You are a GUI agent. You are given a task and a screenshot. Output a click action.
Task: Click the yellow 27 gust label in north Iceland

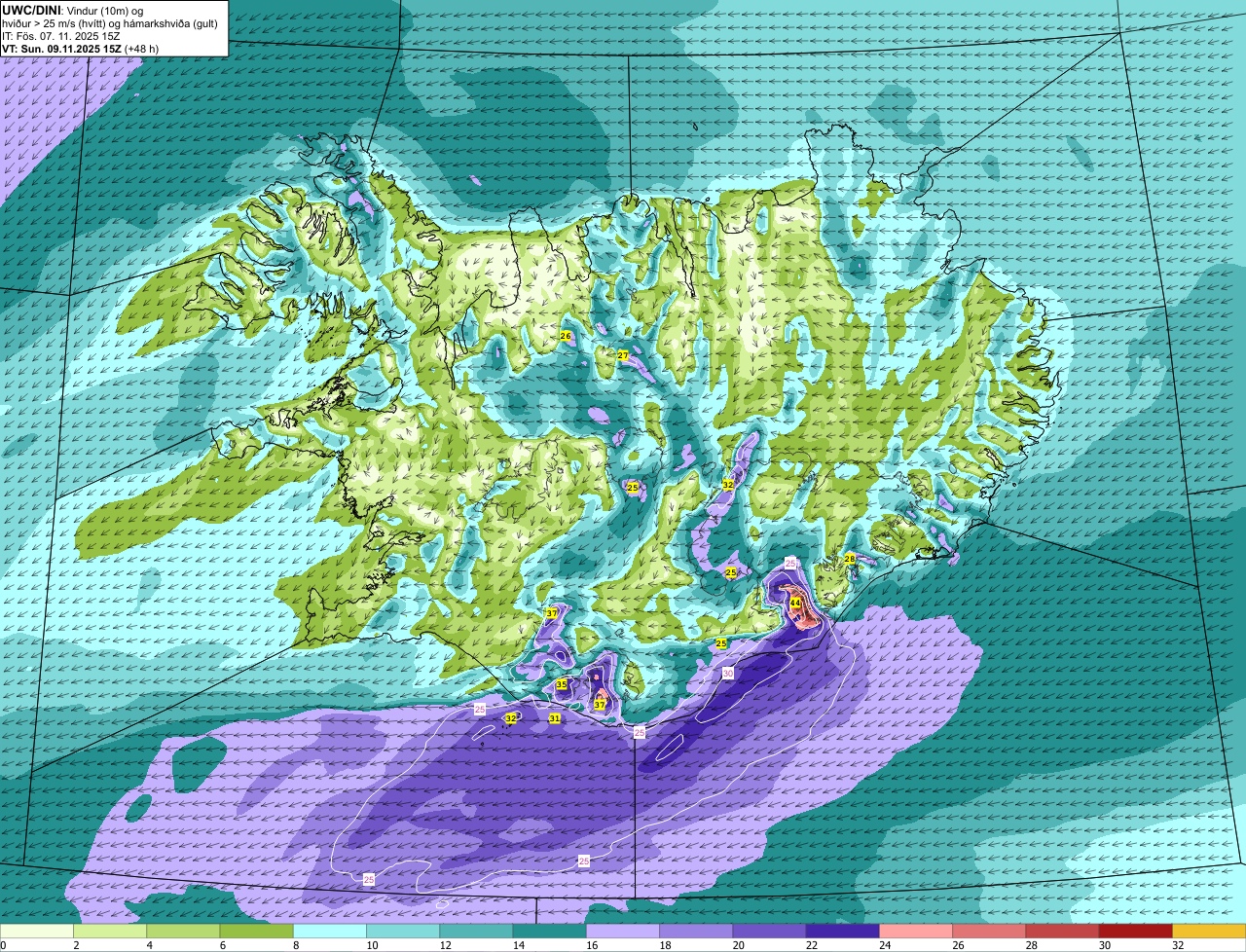(x=623, y=356)
